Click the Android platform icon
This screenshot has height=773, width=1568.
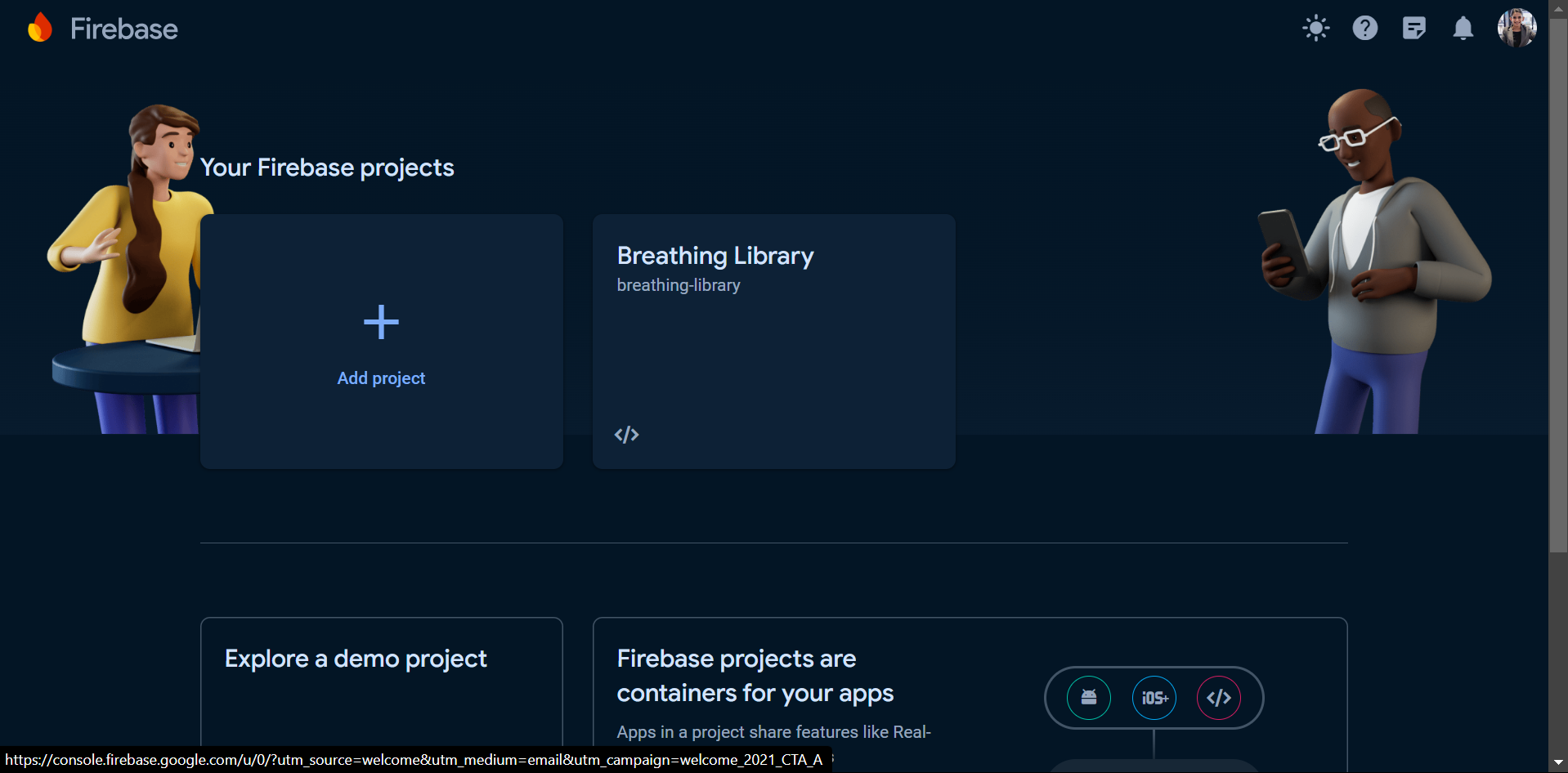(x=1088, y=698)
